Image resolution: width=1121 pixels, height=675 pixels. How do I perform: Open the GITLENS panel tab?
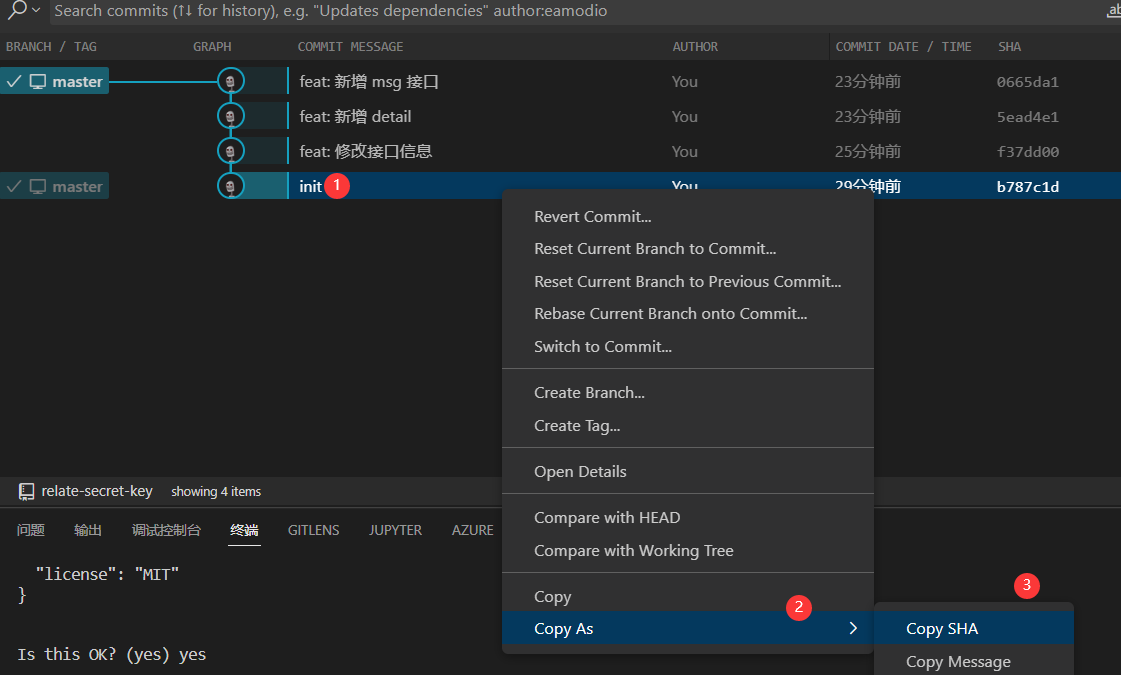(313, 530)
